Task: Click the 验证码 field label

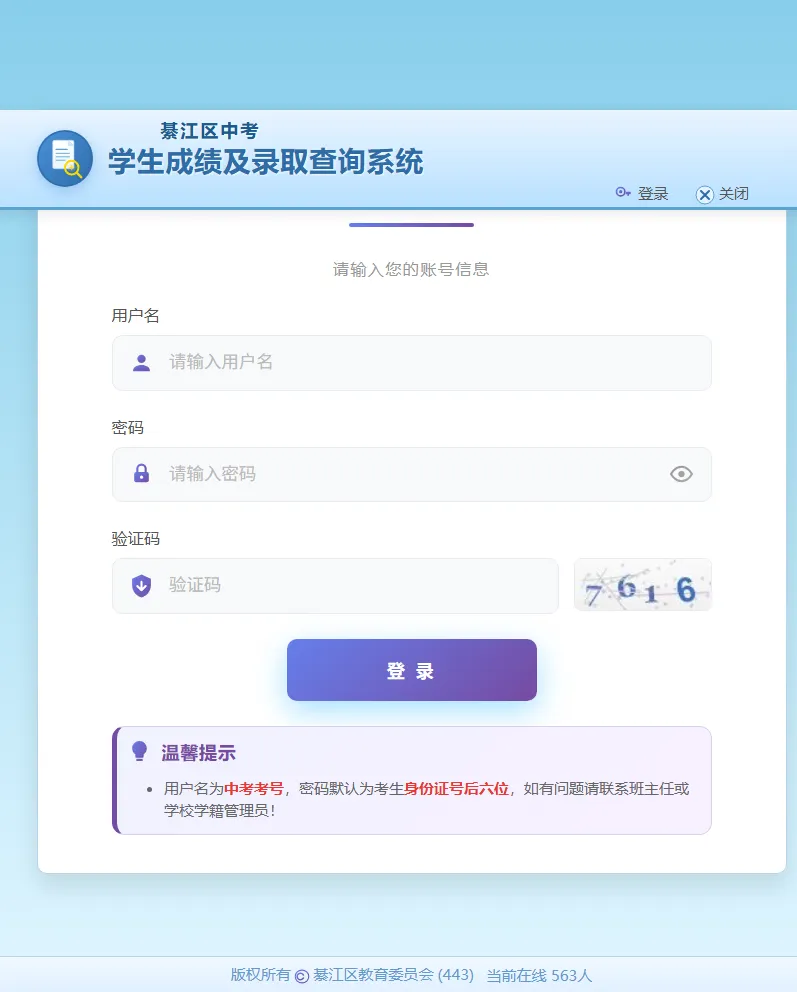Action: coord(135,539)
